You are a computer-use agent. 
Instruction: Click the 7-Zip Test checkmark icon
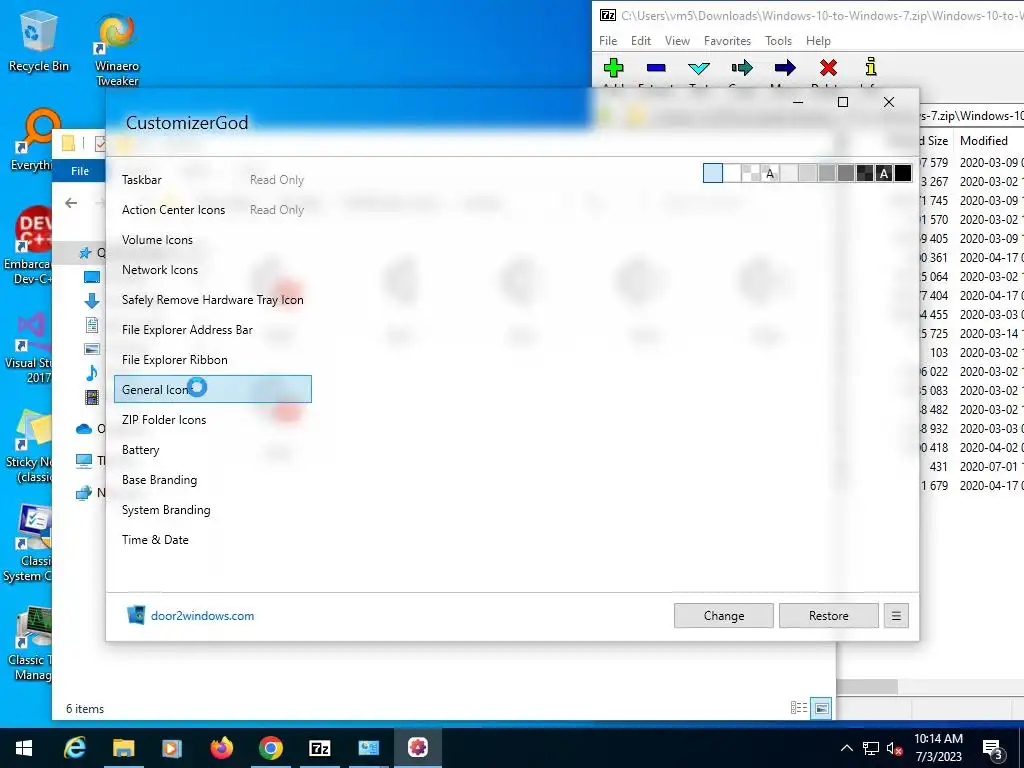(699, 68)
